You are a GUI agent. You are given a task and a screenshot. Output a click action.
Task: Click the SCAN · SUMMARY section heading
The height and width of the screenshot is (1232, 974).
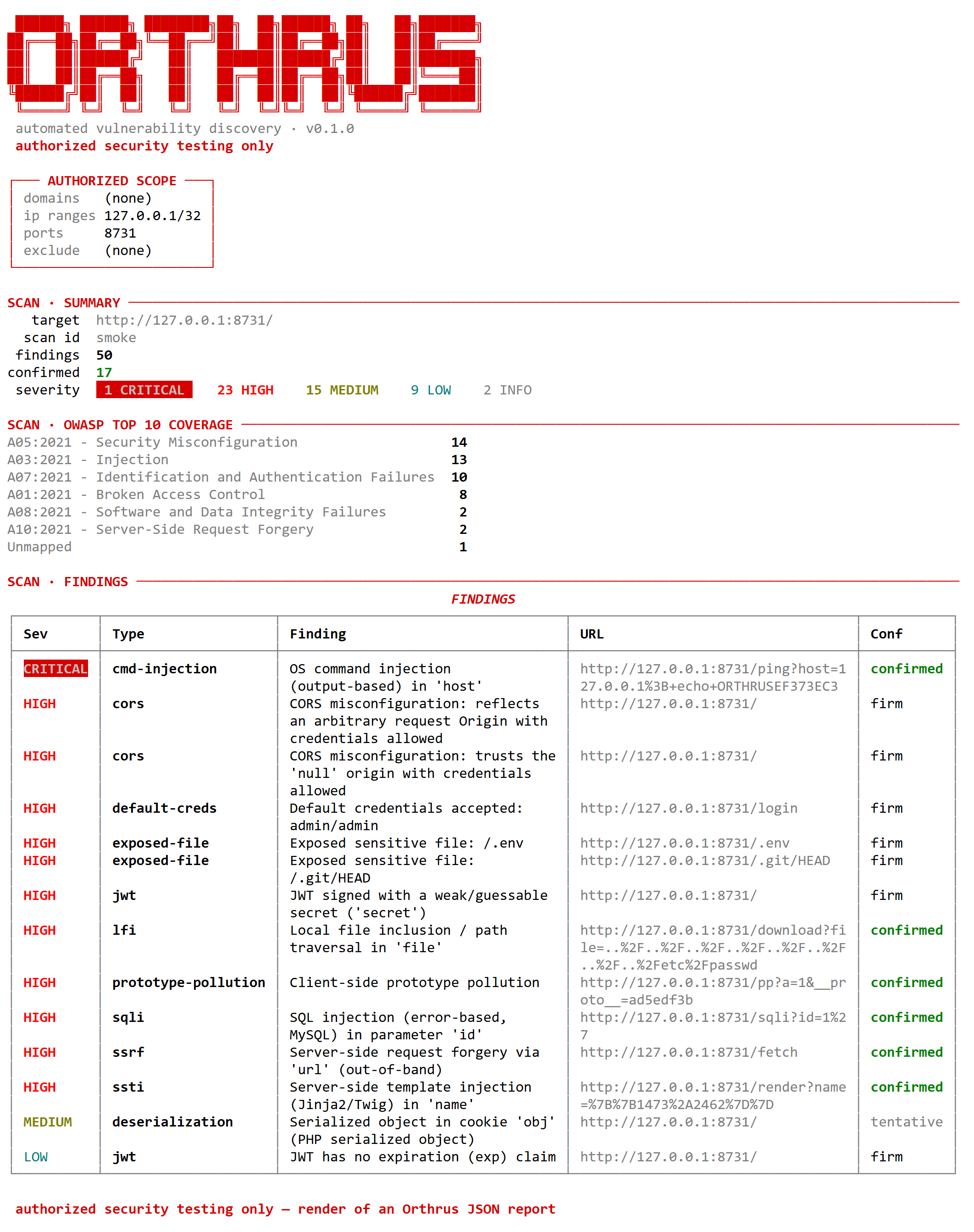point(64,303)
